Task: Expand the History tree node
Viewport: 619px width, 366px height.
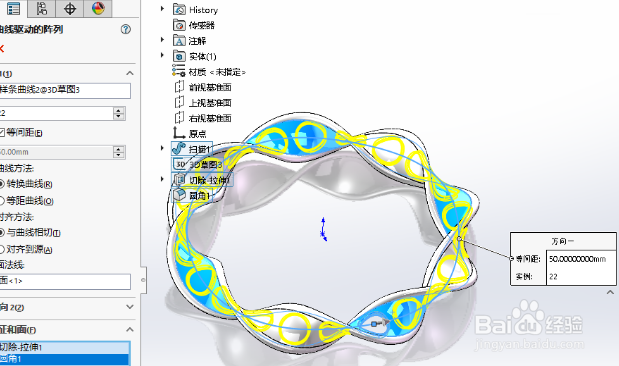Action: [x=162, y=8]
